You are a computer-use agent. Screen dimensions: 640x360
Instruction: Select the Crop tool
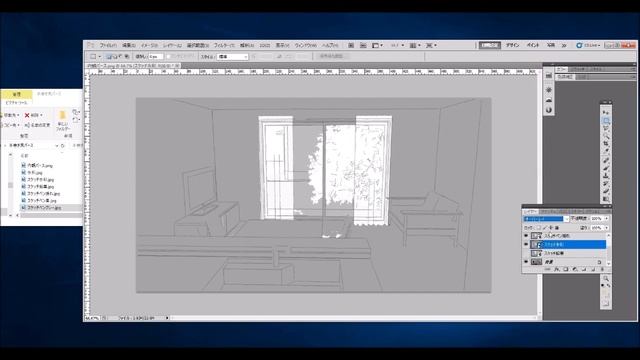606,144
